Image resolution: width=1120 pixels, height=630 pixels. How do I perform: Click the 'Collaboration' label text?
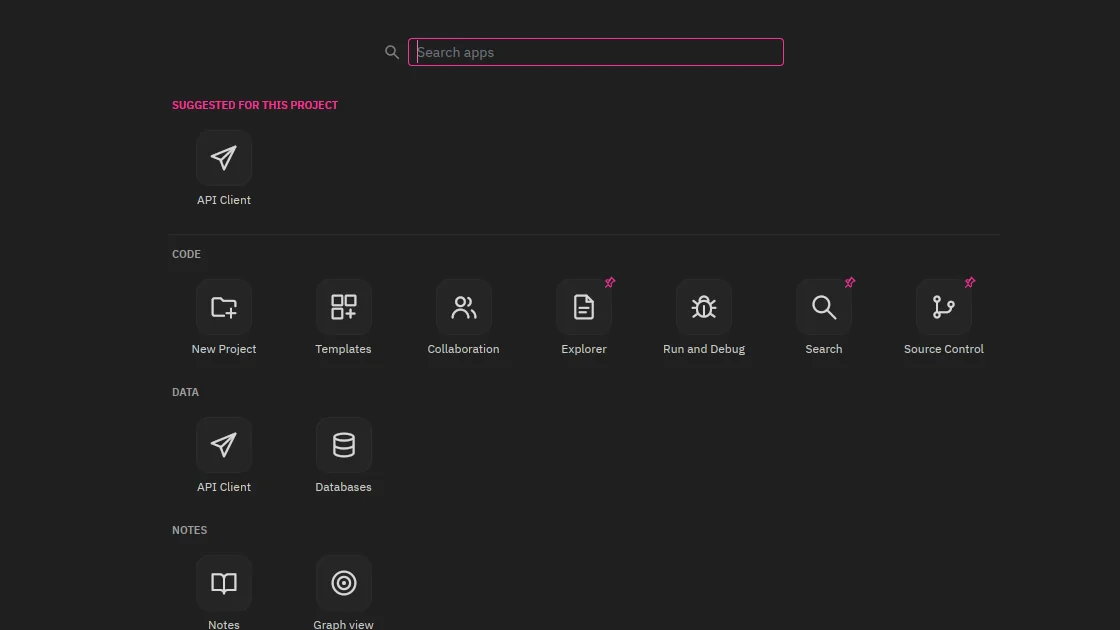[464, 349]
